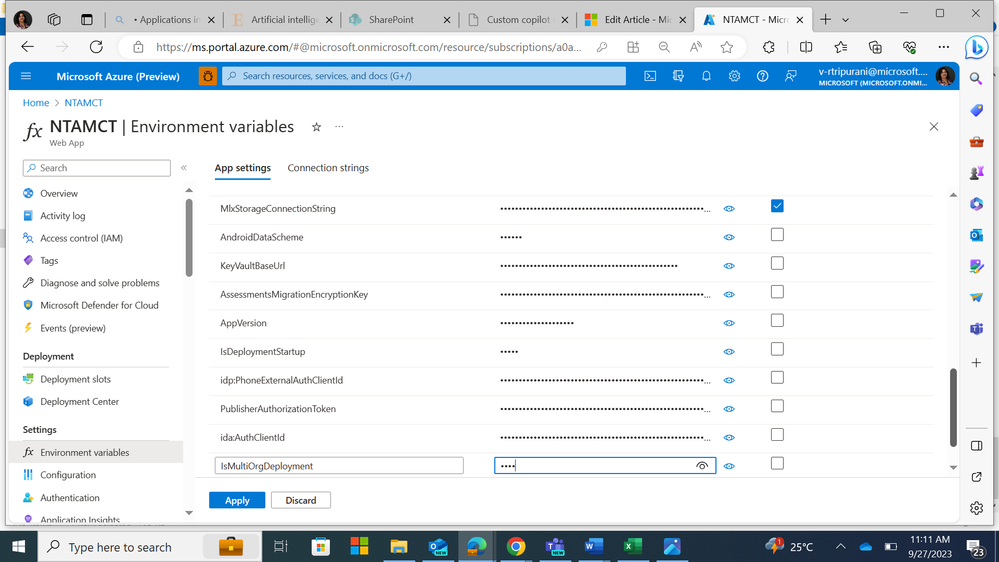Open Bing chat sidebar icon
This screenshot has height=562, width=999.
(976, 47)
